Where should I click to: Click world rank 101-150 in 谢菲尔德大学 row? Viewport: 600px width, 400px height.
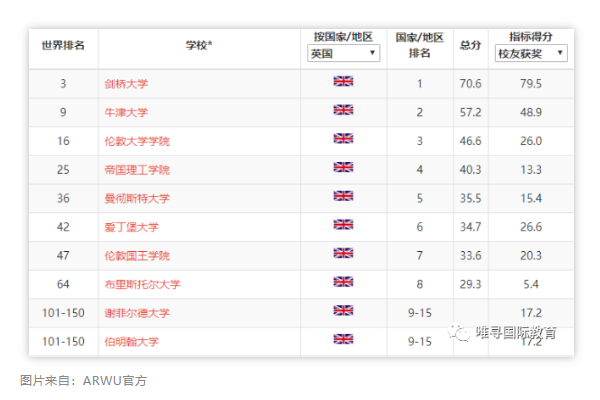click(63, 313)
